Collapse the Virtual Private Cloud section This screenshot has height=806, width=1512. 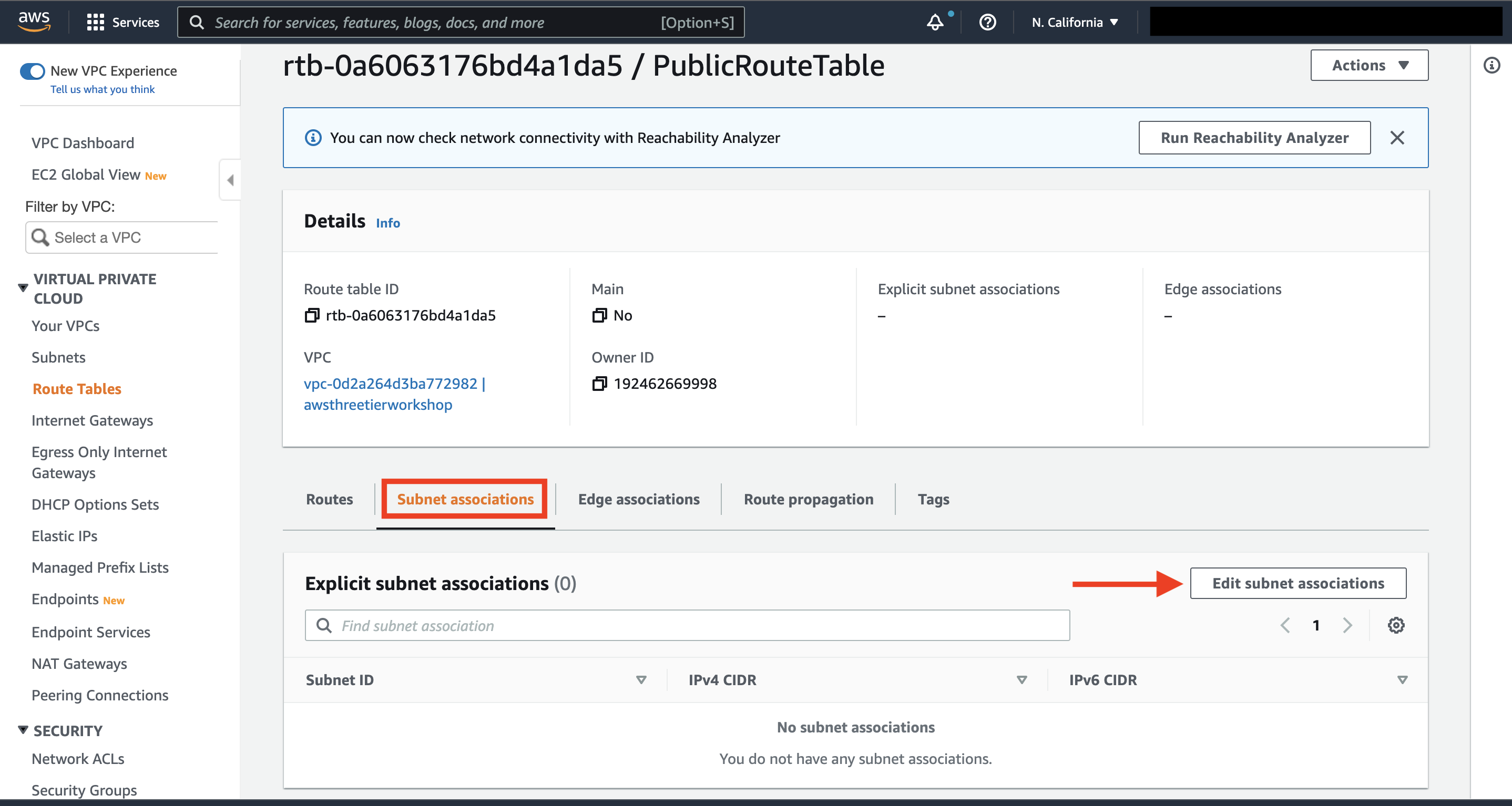click(23, 288)
